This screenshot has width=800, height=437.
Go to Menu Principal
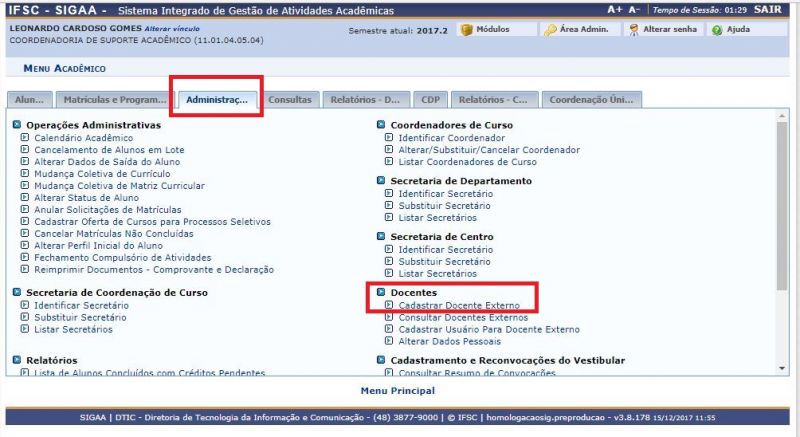pos(398,390)
